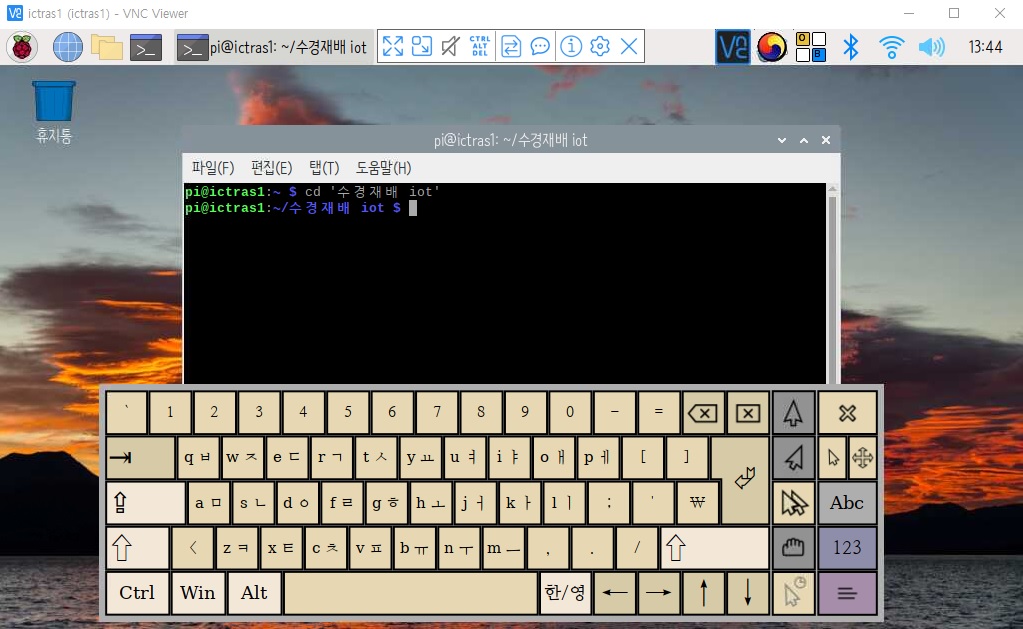Enter full screen mode in VNC toolbar
The height and width of the screenshot is (629, 1023).
click(393, 46)
